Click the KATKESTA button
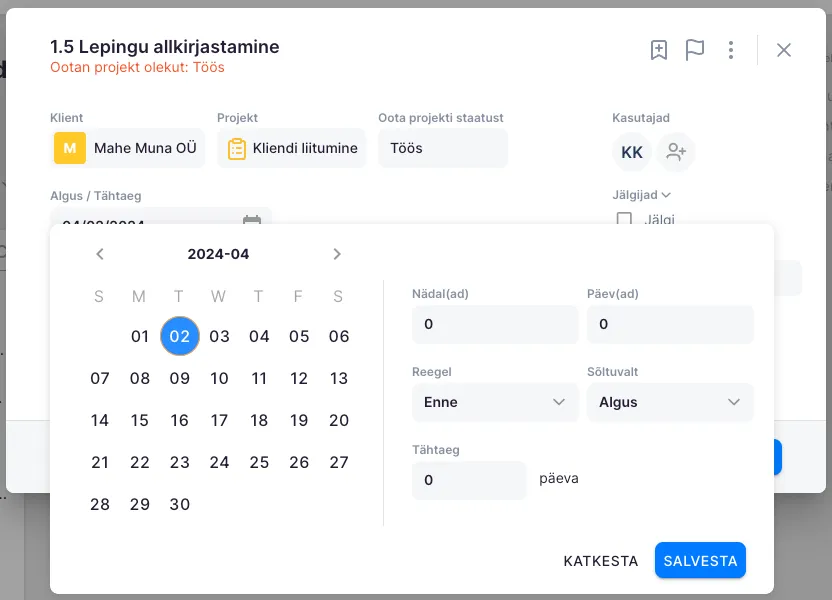The width and height of the screenshot is (832, 600). click(x=600, y=561)
